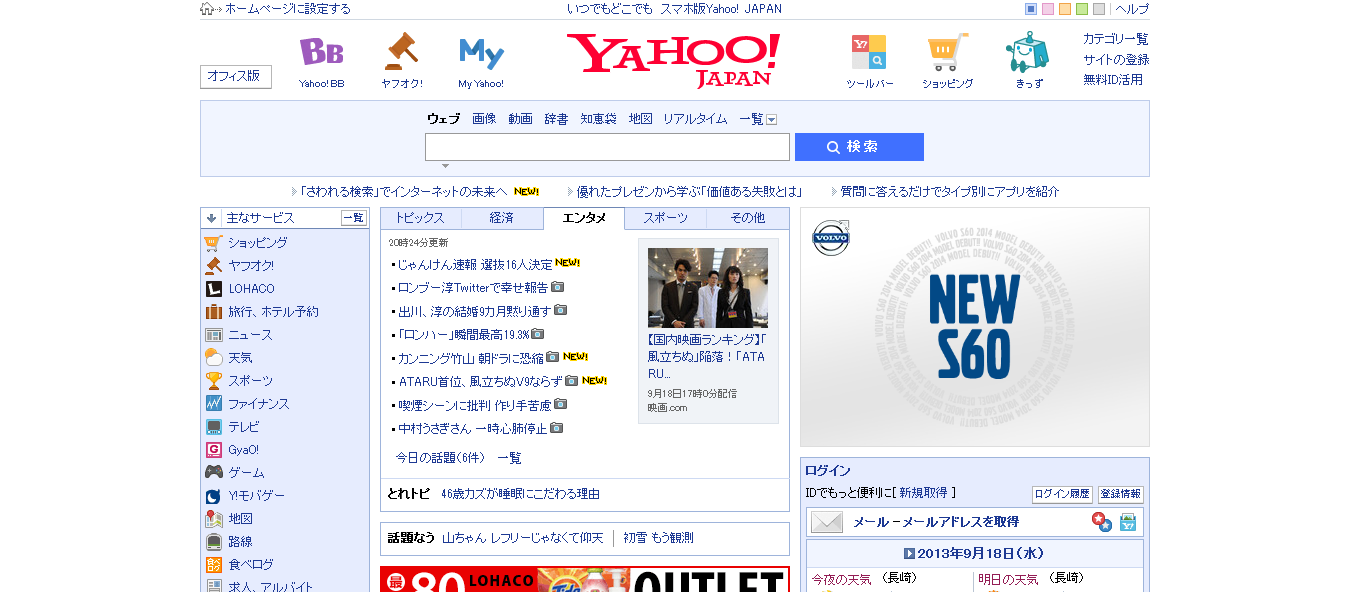This screenshot has width=1349, height=592.
Task: Open the きっず robot icon
Action: click(x=1028, y=52)
